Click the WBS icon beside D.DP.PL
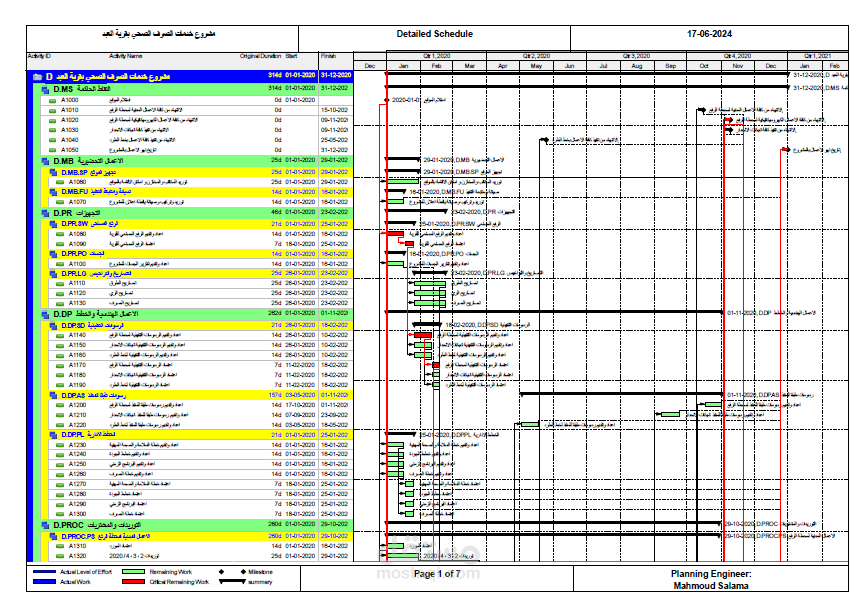The width and height of the screenshot is (857, 594). point(54,436)
